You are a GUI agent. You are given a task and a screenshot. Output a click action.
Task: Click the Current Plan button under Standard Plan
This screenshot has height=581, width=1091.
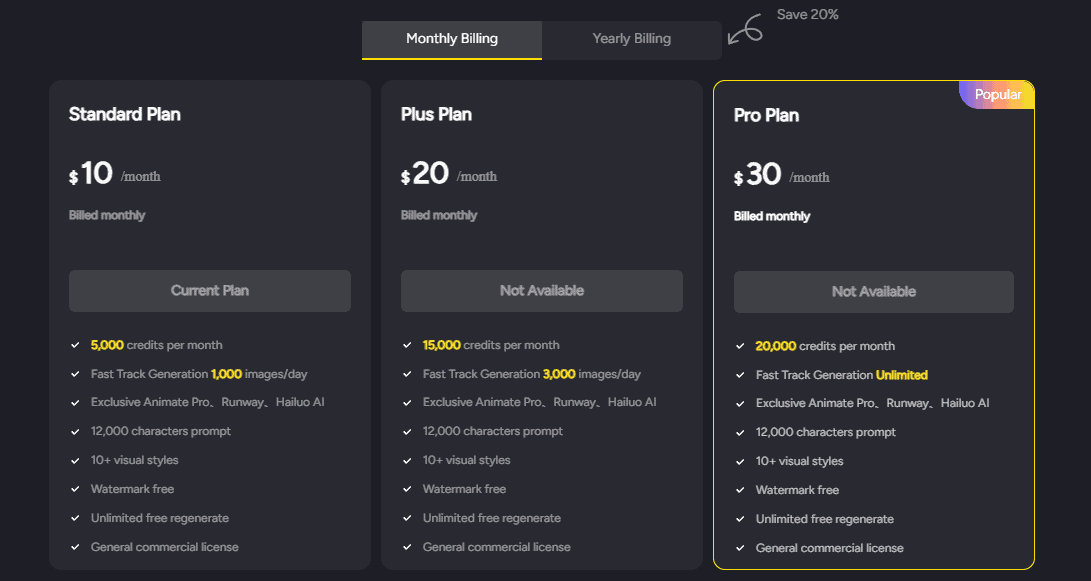click(x=209, y=291)
